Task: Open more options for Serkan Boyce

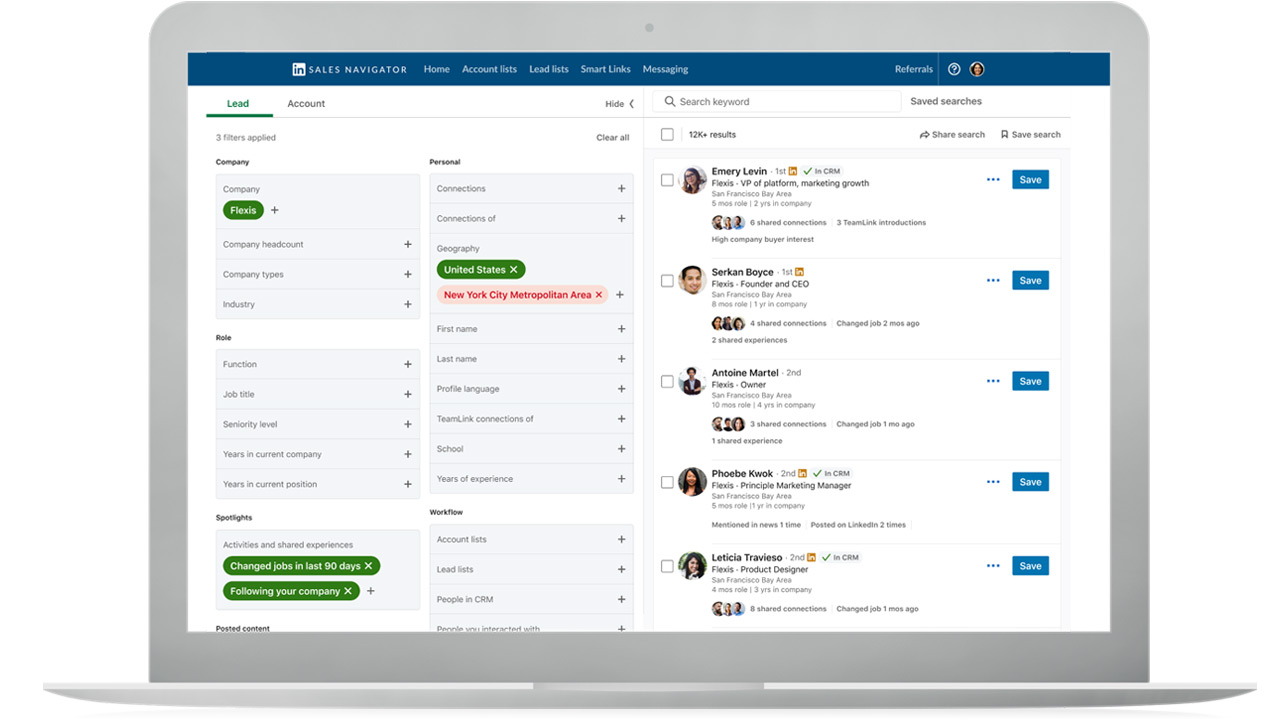Action: 993,281
